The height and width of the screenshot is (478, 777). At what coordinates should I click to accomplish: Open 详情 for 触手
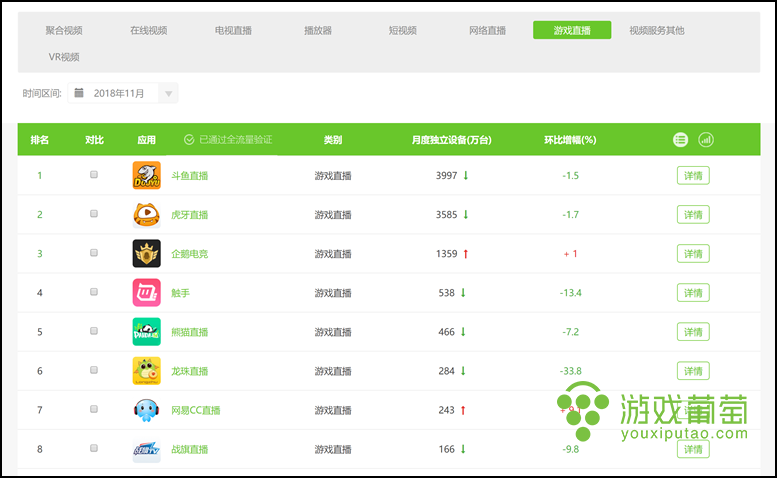693,293
